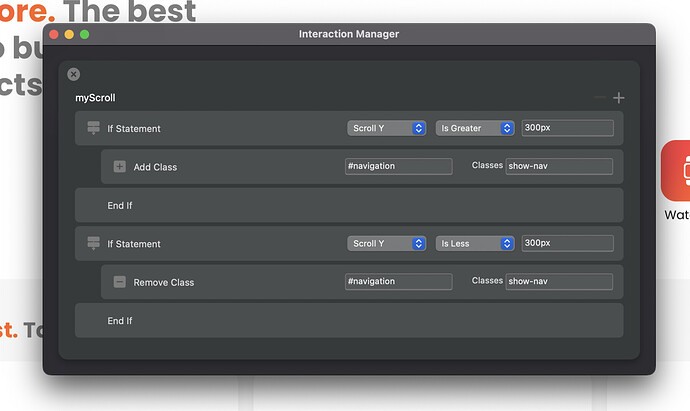This screenshot has width=690, height=411.
Task: Click the plus icon to add an action
Action: click(619, 98)
